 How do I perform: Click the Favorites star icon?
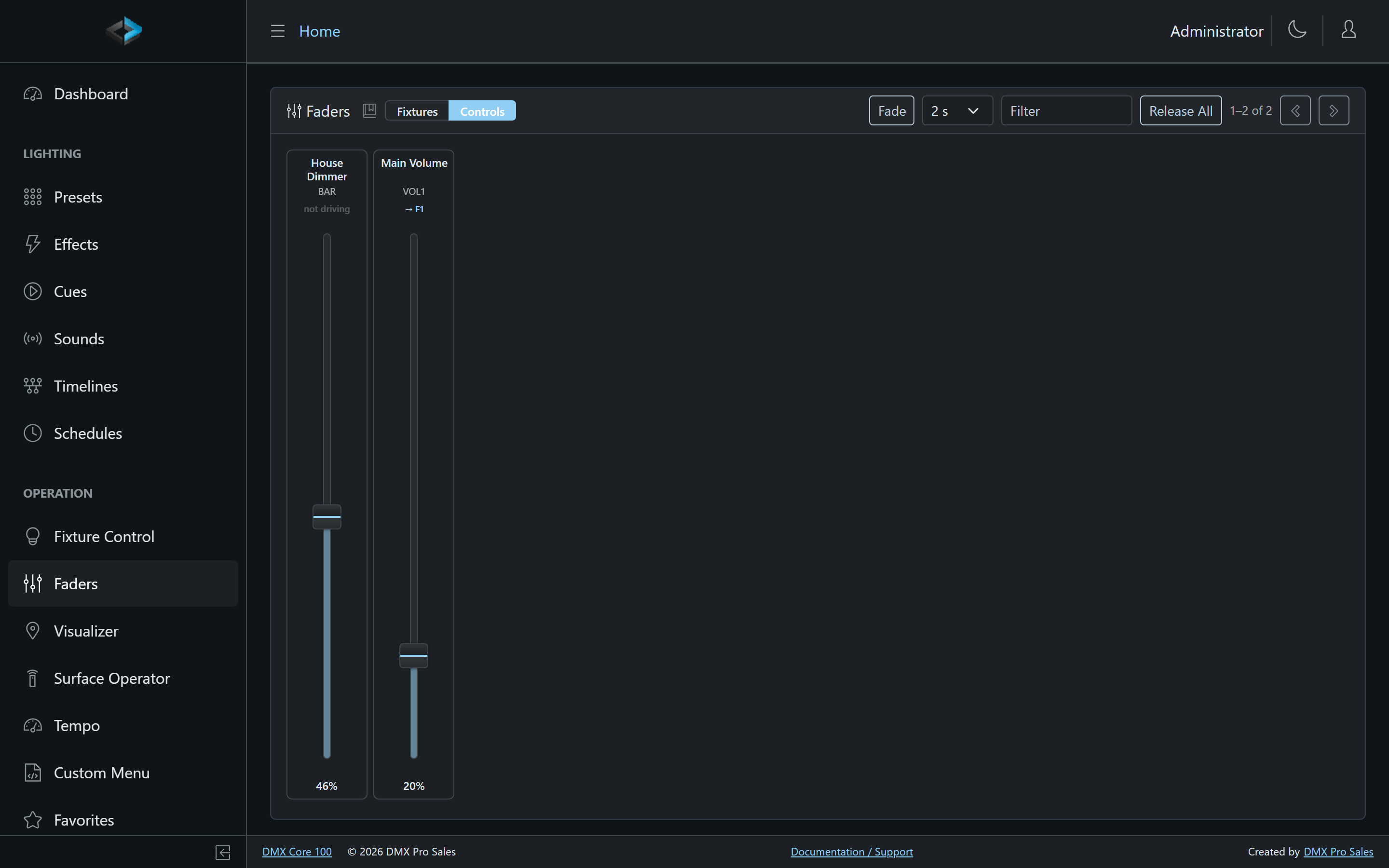coord(33,820)
